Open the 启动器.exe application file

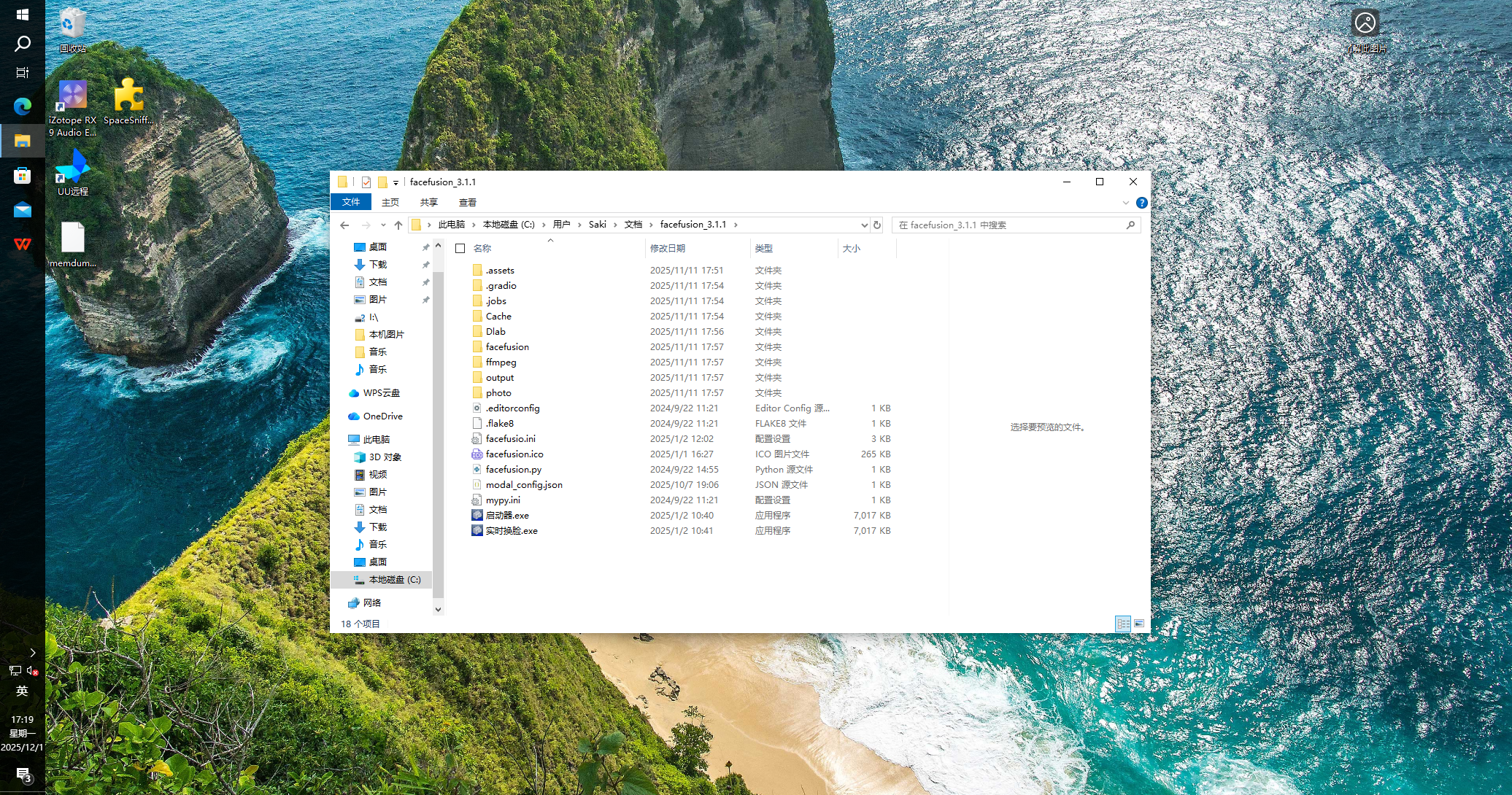tap(507, 516)
